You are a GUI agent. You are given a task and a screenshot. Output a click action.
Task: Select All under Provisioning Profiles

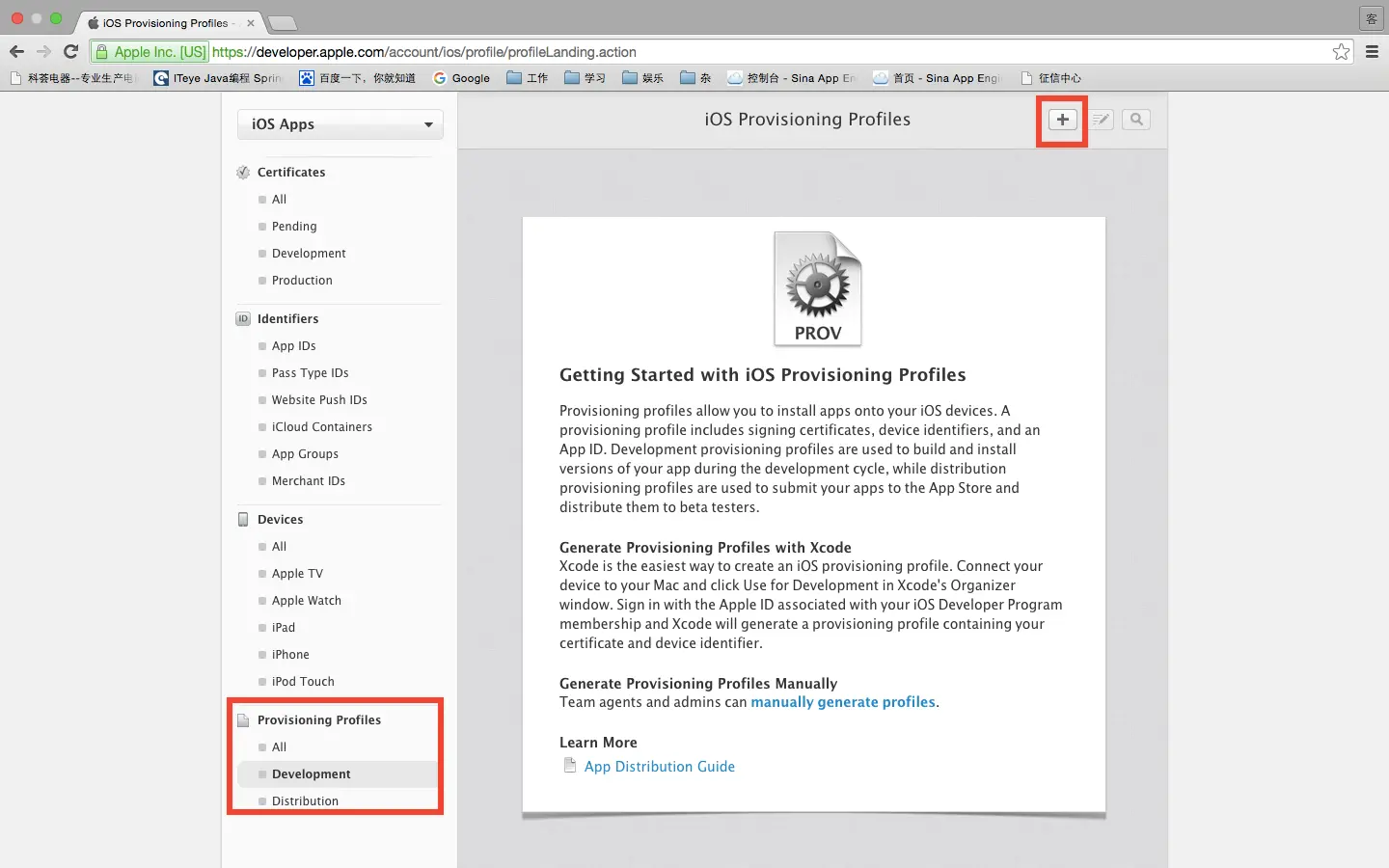[x=279, y=747]
